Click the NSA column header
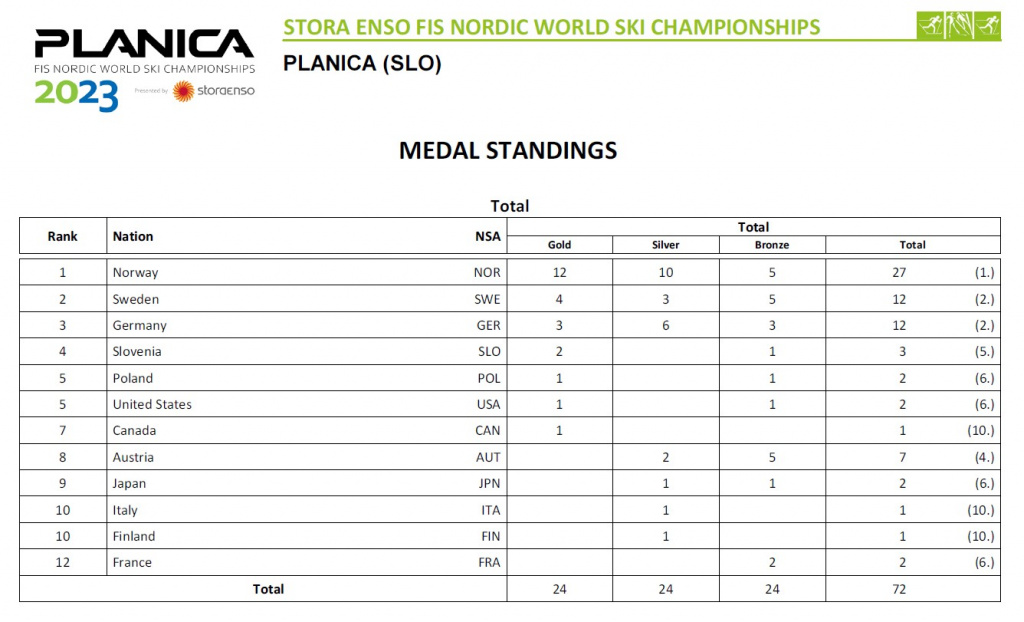The image size is (1024, 622). coord(487,237)
